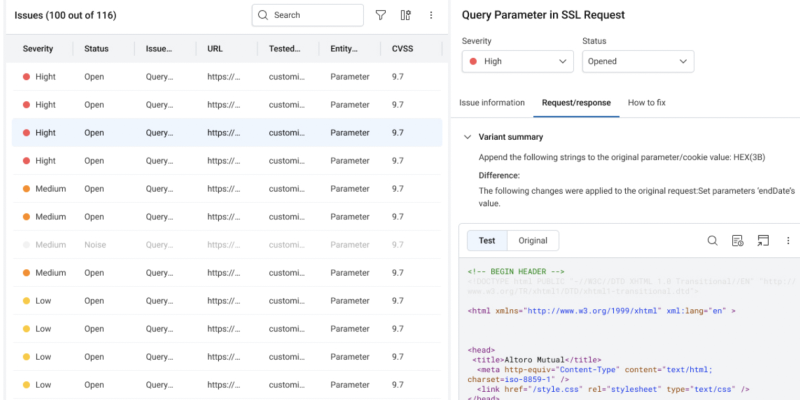Collapse the Variant summary section
Image resolution: width=800 pixels, height=400 pixels.
coord(467,137)
